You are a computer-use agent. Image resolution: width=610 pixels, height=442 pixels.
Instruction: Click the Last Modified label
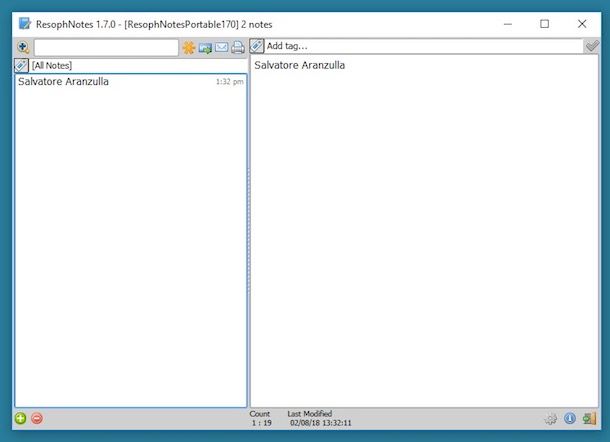click(310, 414)
